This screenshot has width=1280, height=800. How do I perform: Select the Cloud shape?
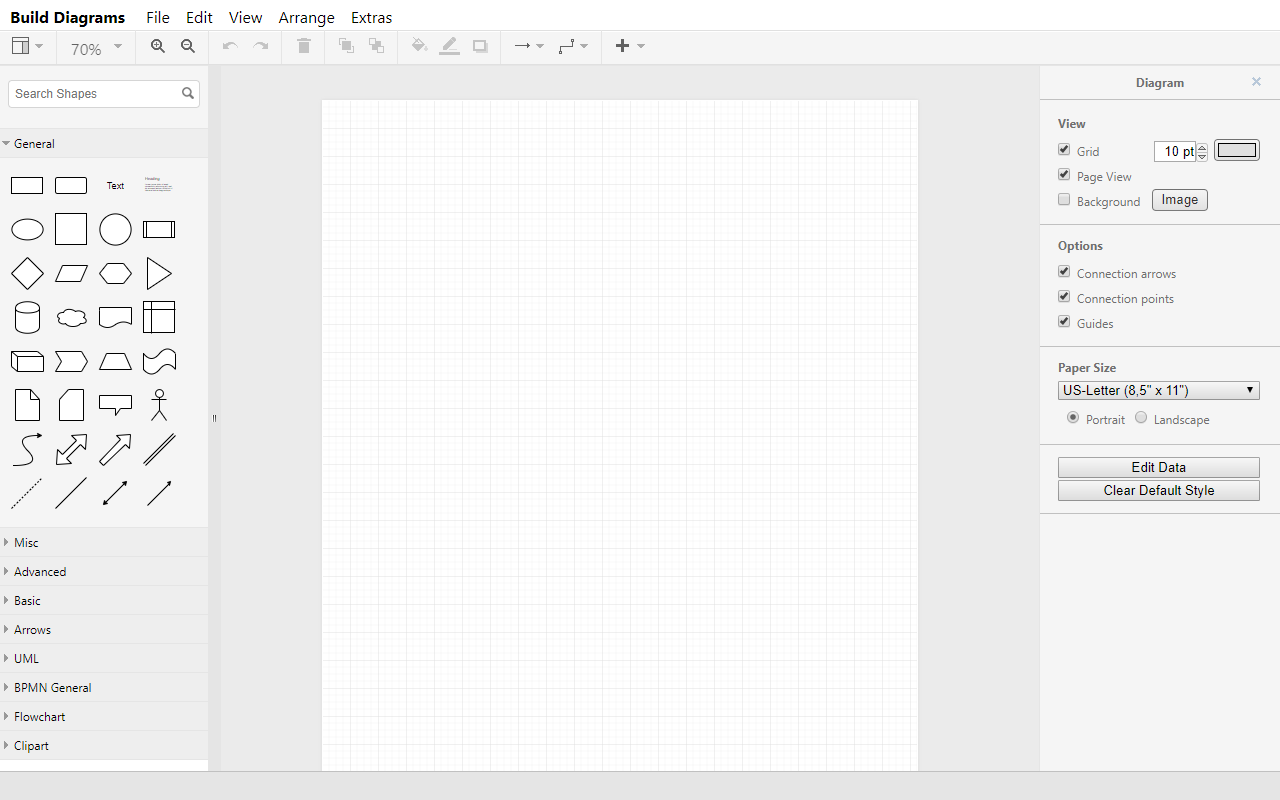click(x=71, y=318)
